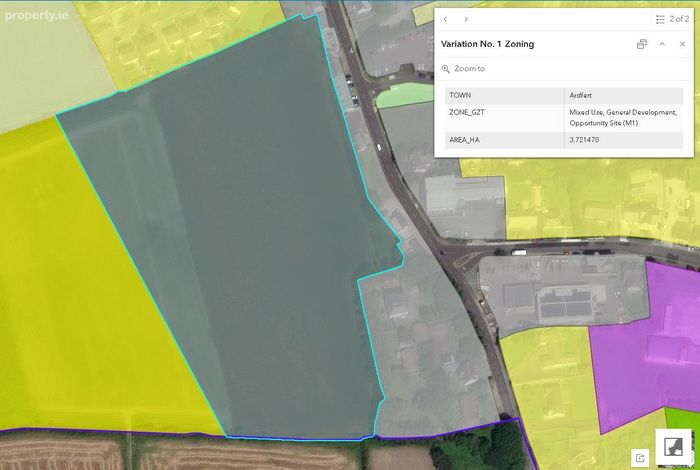Select the AREA_HA value 3.721470
Screen dimensions: 700x470
point(584,140)
